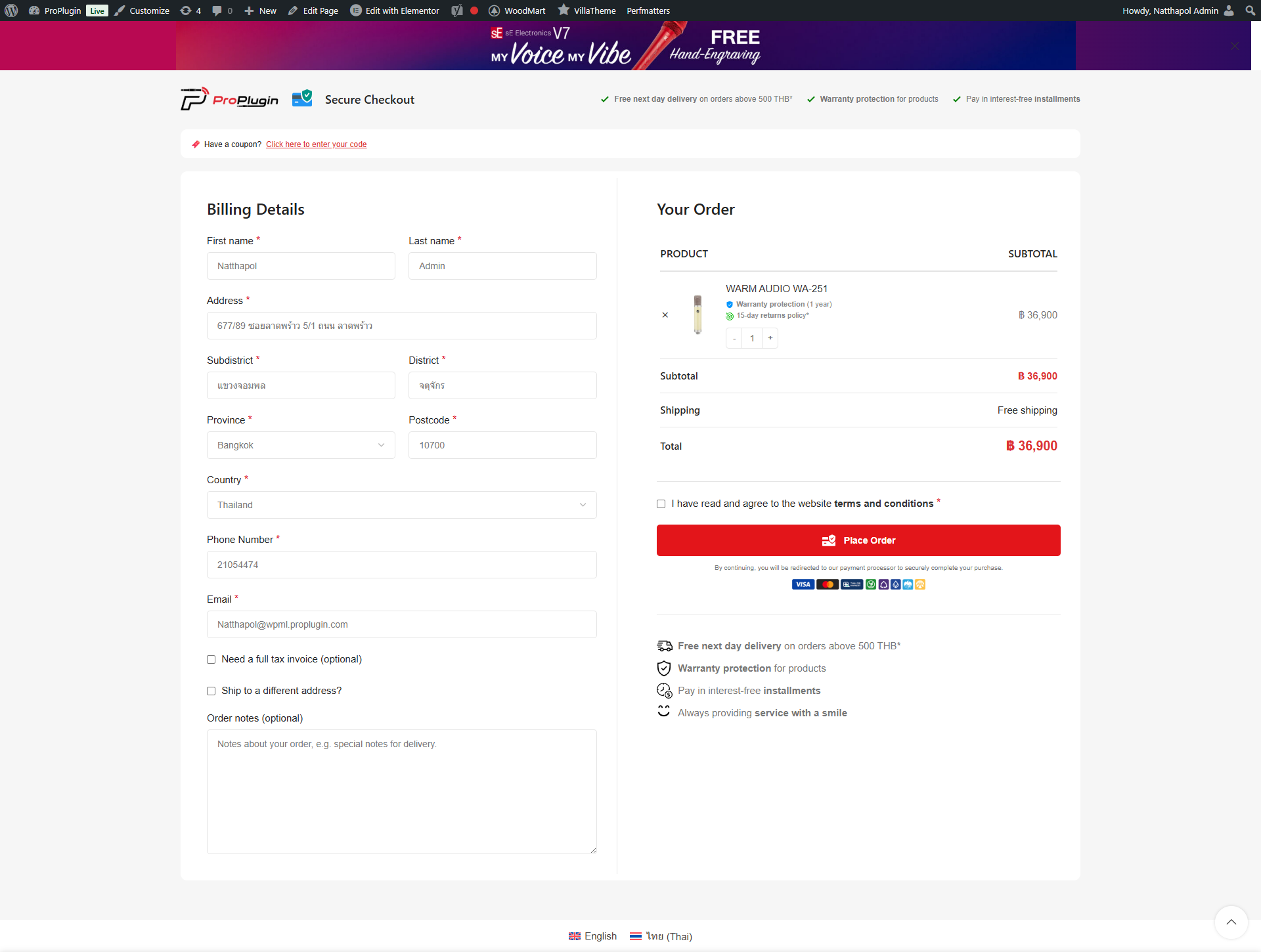This screenshot has width=1261, height=952.
Task: Open the updates icon showing 4
Action: click(x=190, y=11)
